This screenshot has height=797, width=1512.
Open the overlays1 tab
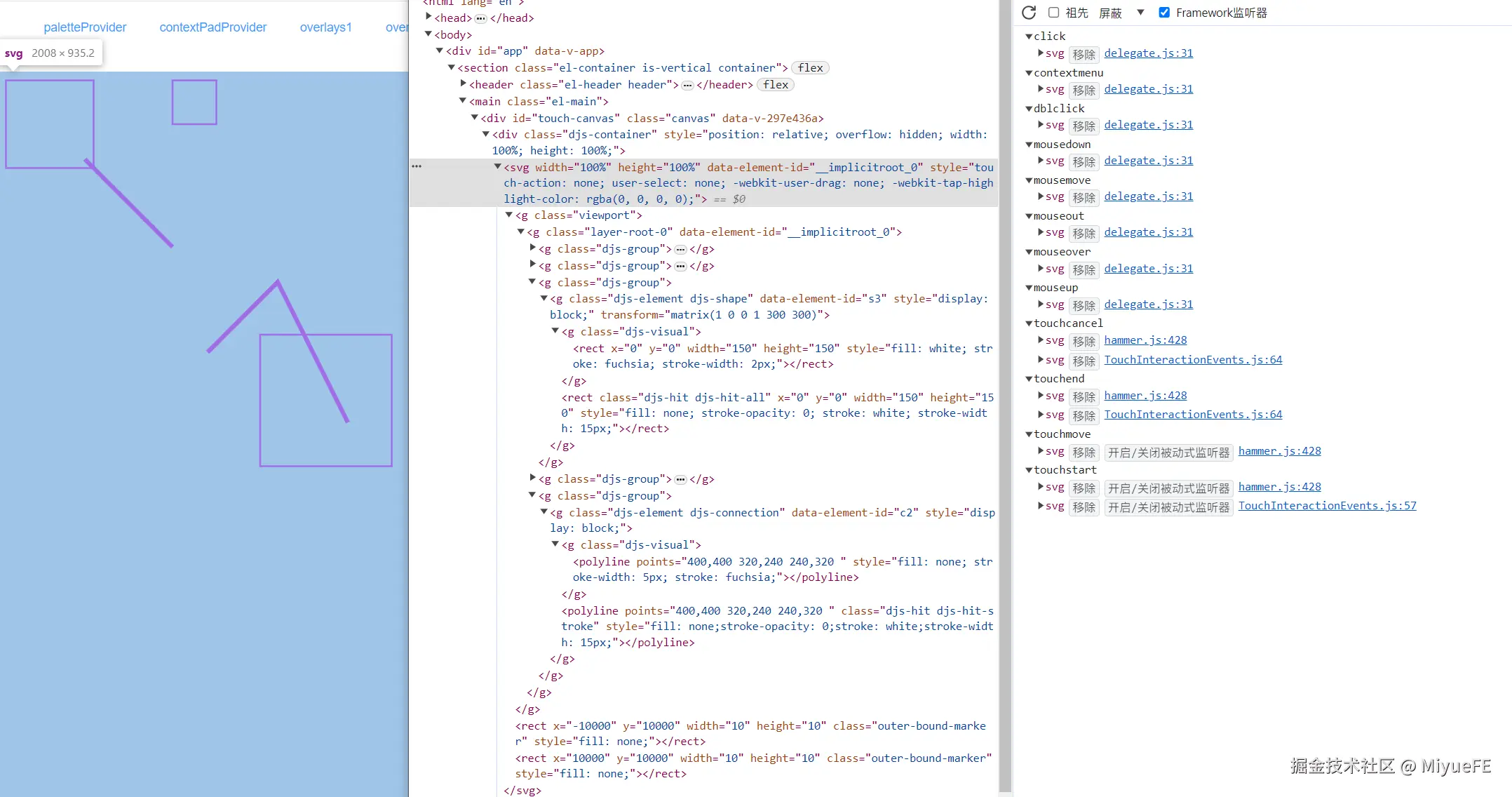325,27
